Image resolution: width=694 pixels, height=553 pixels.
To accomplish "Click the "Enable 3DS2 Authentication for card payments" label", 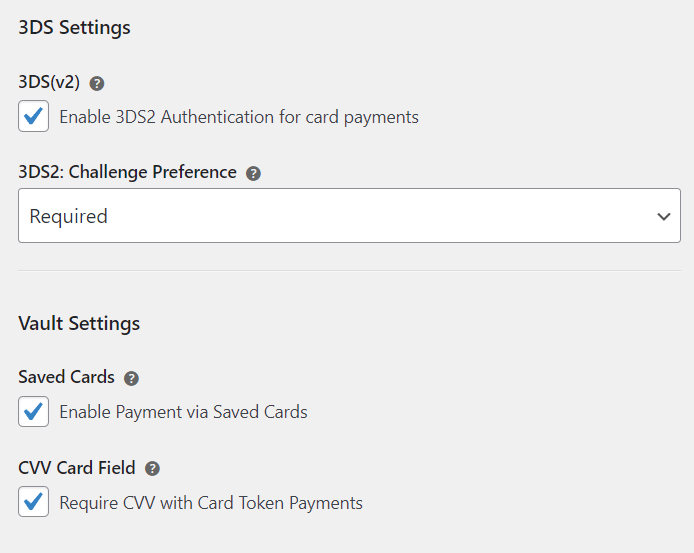I will pyautogui.click(x=239, y=117).
